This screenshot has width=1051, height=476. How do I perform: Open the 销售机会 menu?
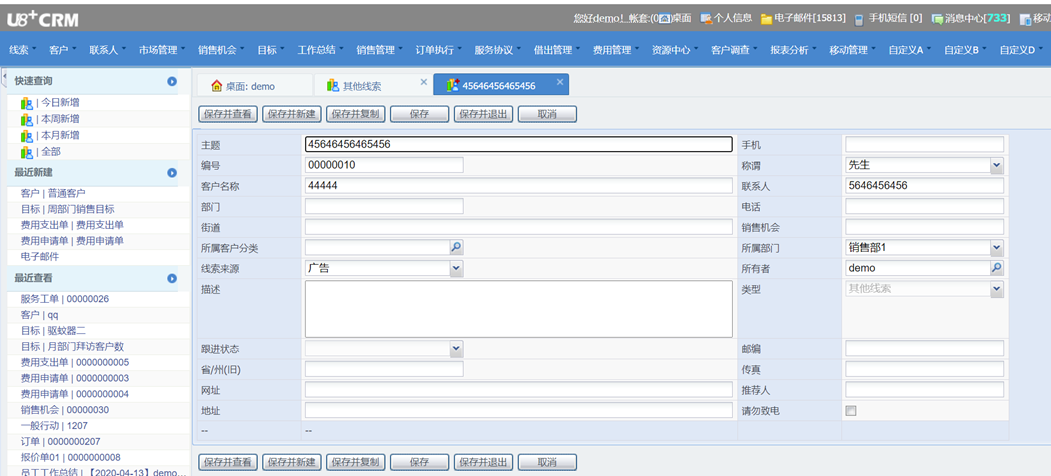tap(221, 50)
